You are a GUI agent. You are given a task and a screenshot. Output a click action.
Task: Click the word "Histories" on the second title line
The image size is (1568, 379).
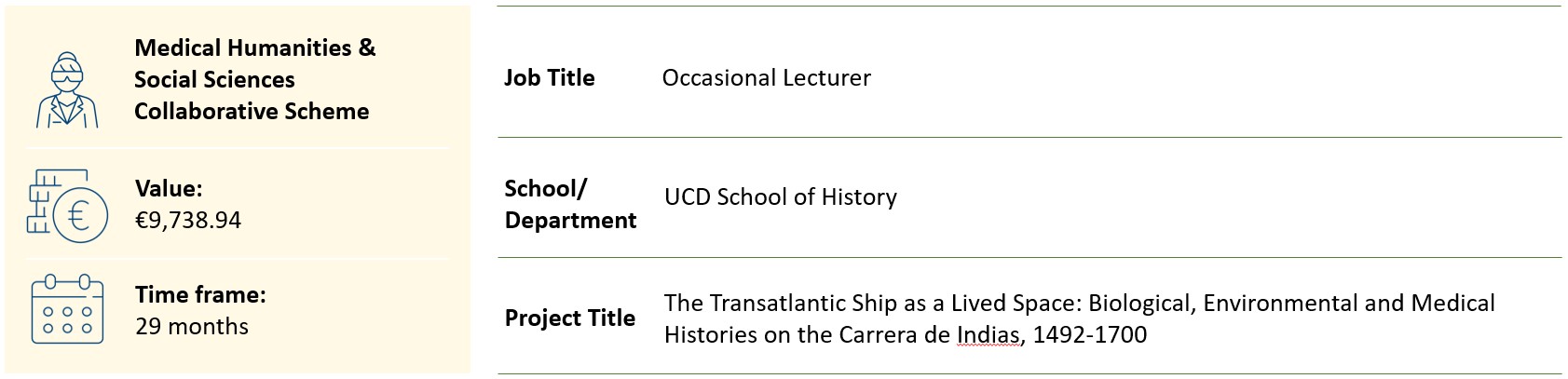710,334
